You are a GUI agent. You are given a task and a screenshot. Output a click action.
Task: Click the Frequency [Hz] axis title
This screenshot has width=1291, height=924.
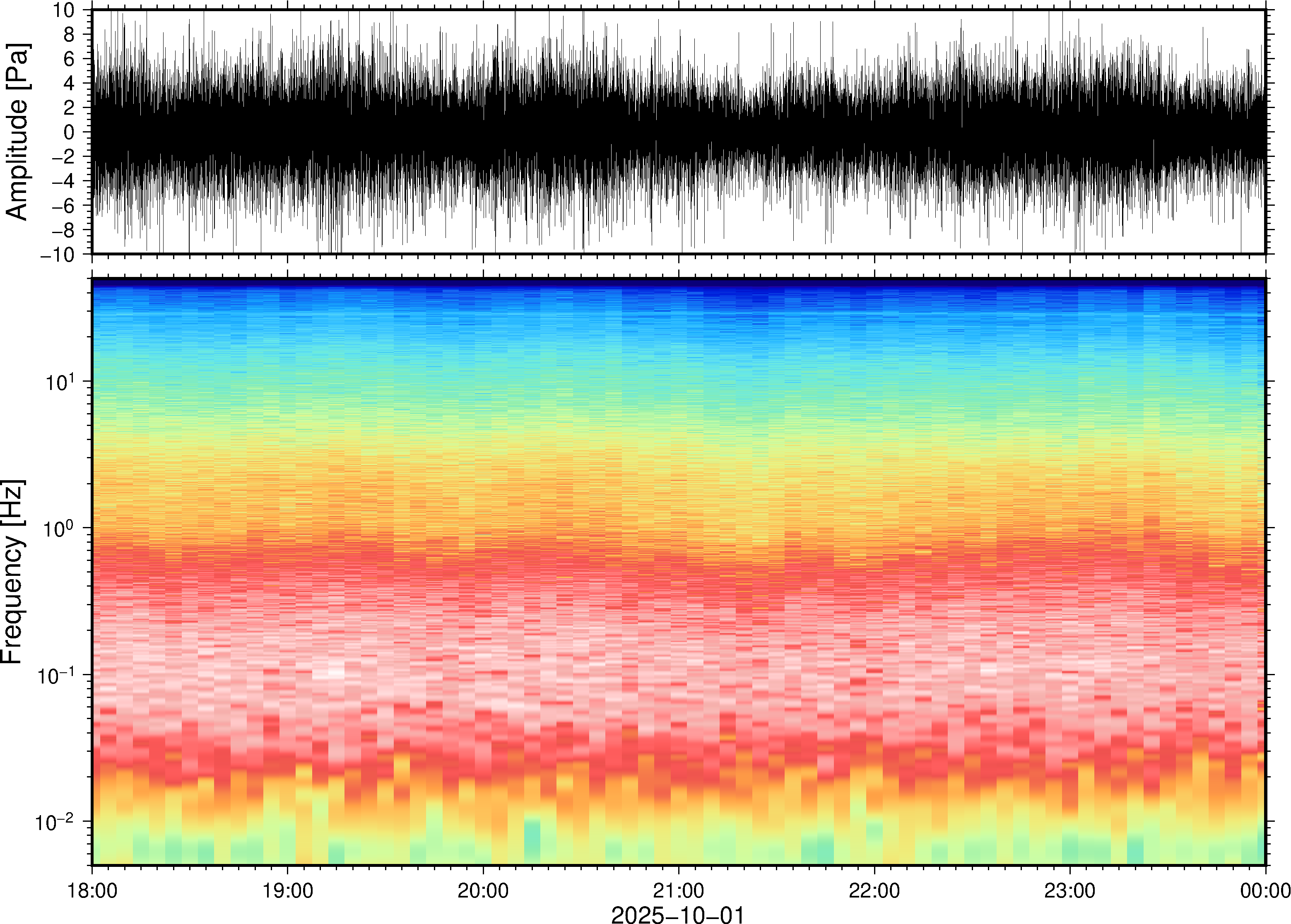(12, 571)
